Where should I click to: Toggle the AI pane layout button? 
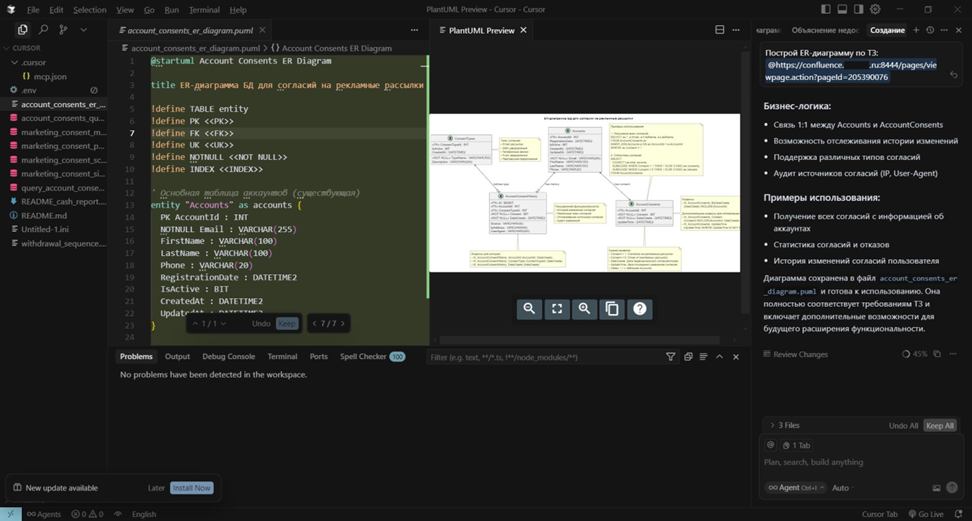click(x=858, y=9)
